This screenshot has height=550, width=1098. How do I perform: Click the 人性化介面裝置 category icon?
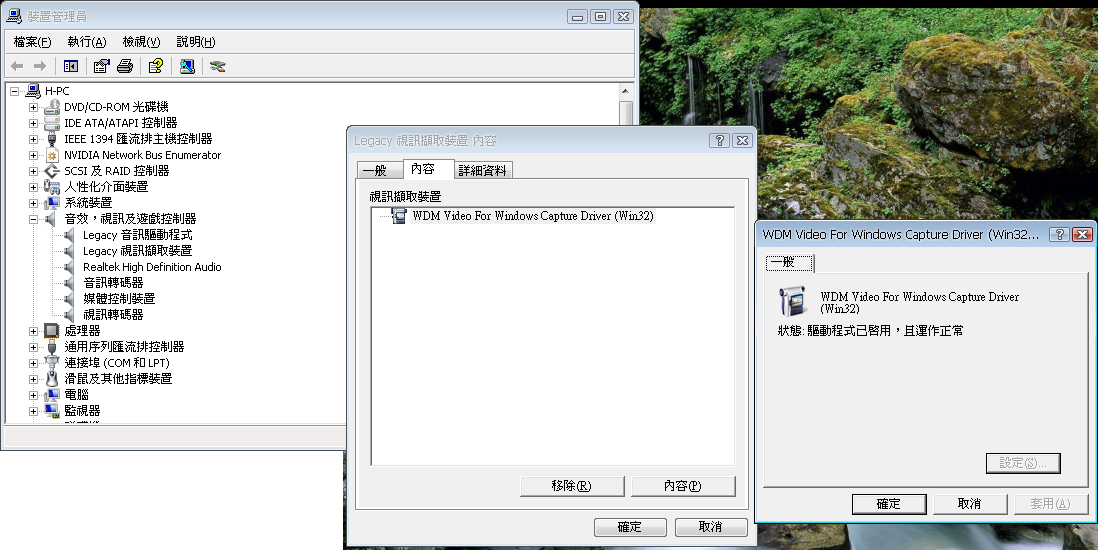pyautogui.click(x=52, y=187)
